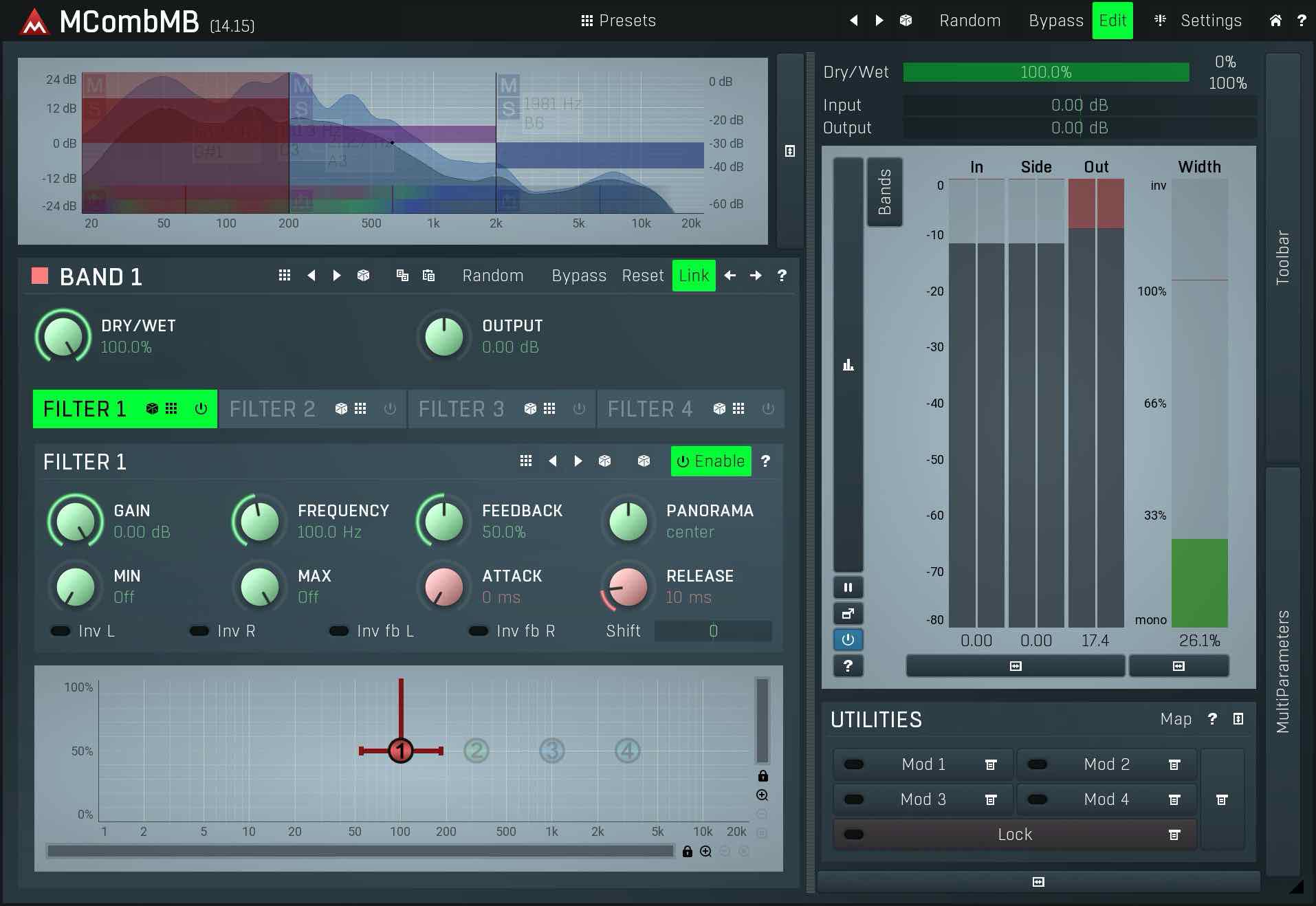Pause the meters with the pause icon
This screenshot has width=1316, height=906.
[848, 588]
